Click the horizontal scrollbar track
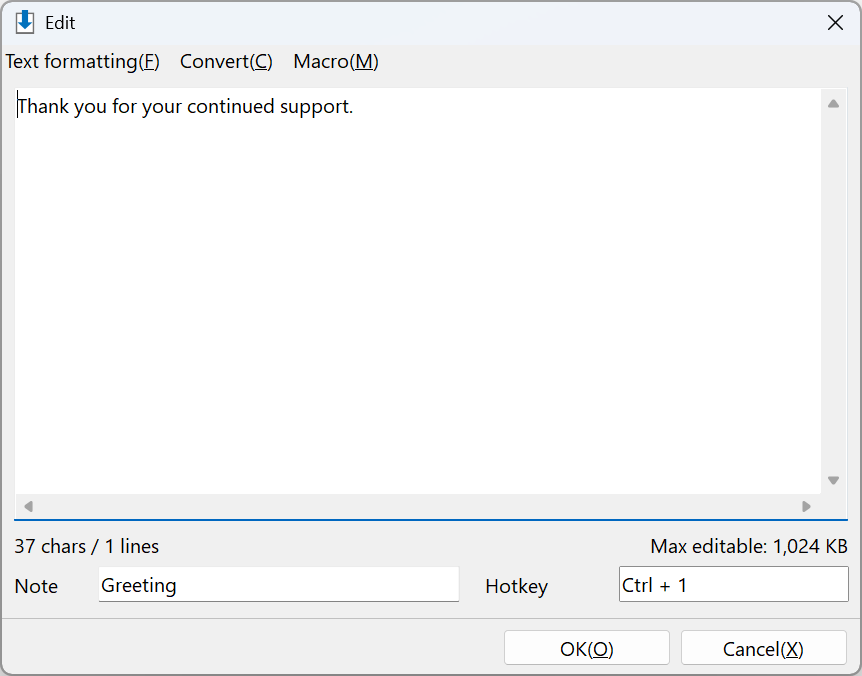This screenshot has height=676, width=862. 418,506
